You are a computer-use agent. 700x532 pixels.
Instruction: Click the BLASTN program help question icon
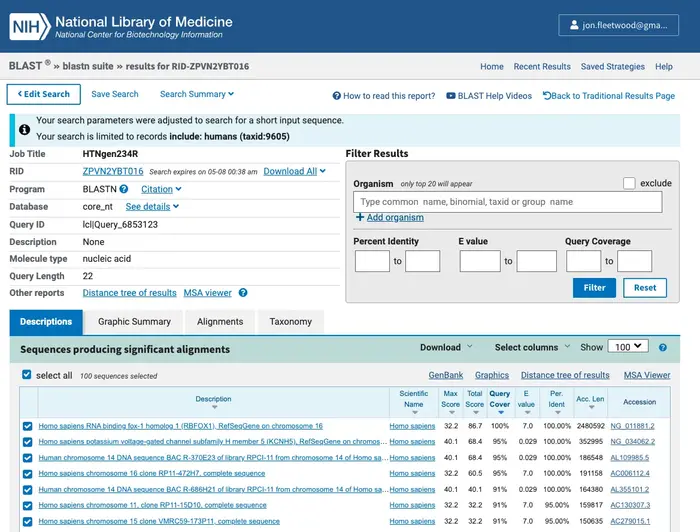coord(124,189)
